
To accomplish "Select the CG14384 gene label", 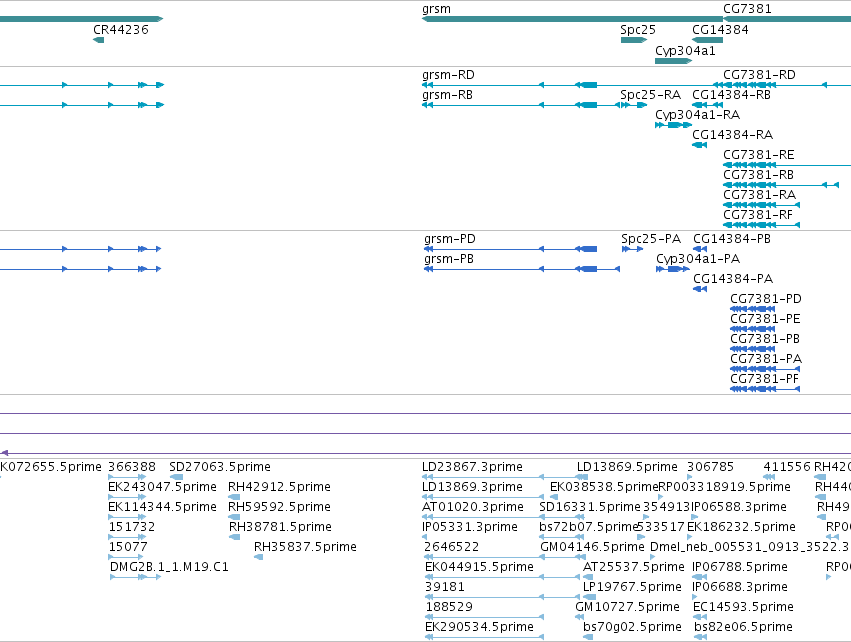I will (720, 30).
